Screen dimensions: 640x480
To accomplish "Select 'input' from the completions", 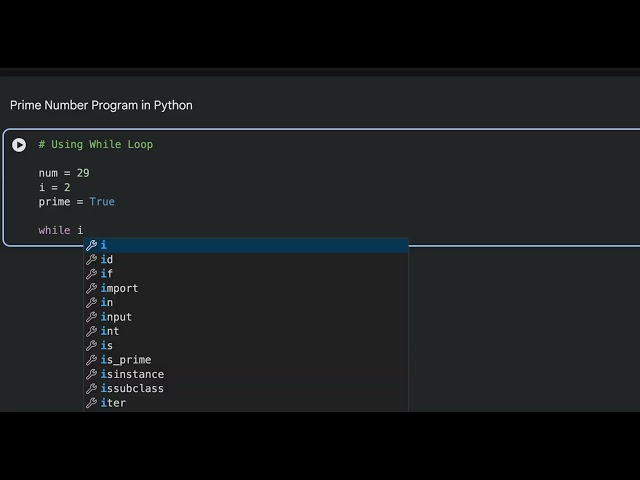I will (x=246, y=317).
